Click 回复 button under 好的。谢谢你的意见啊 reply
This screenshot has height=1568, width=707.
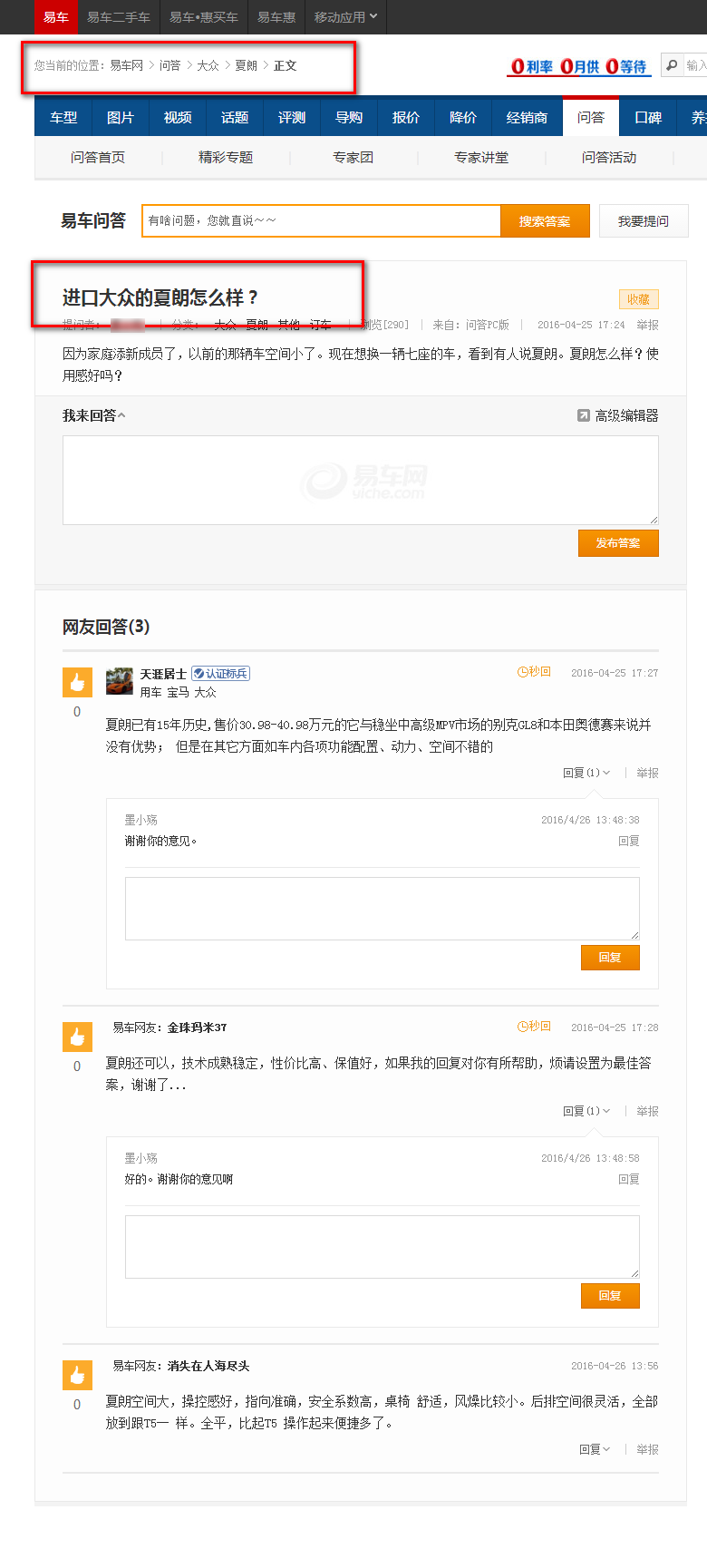click(610, 1296)
